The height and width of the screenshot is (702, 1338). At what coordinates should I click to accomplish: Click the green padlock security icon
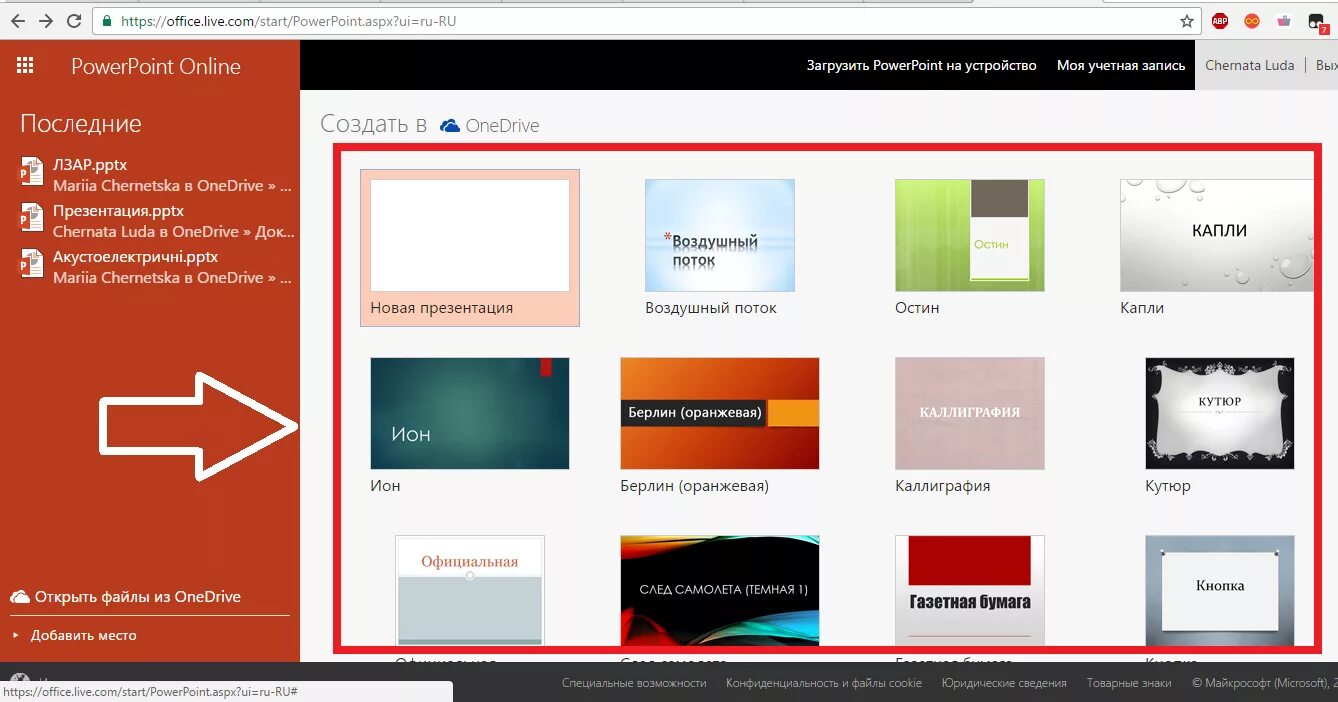(x=107, y=20)
